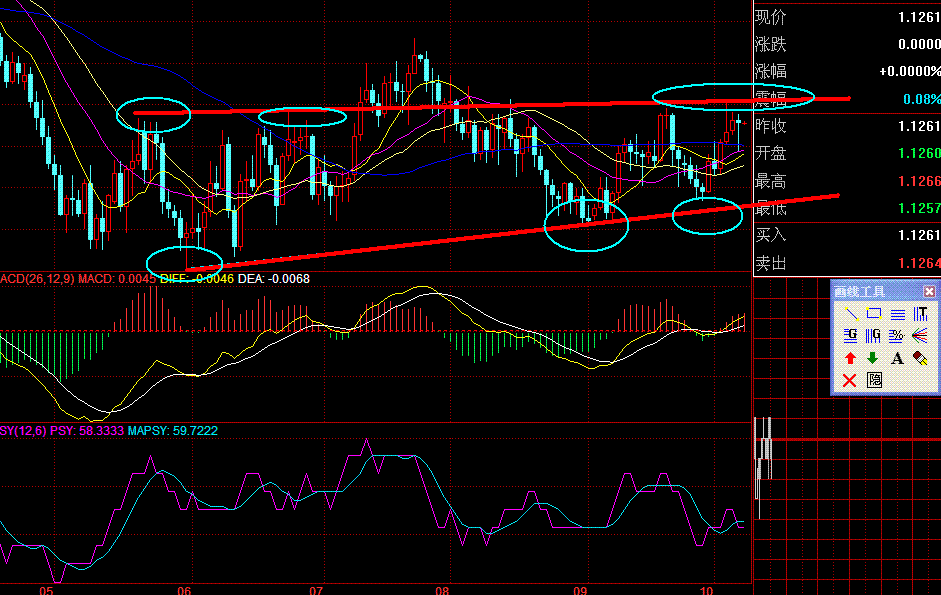Select the vertical golden section G tool
This screenshot has height=595, width=941.
[x=874, y=336]
